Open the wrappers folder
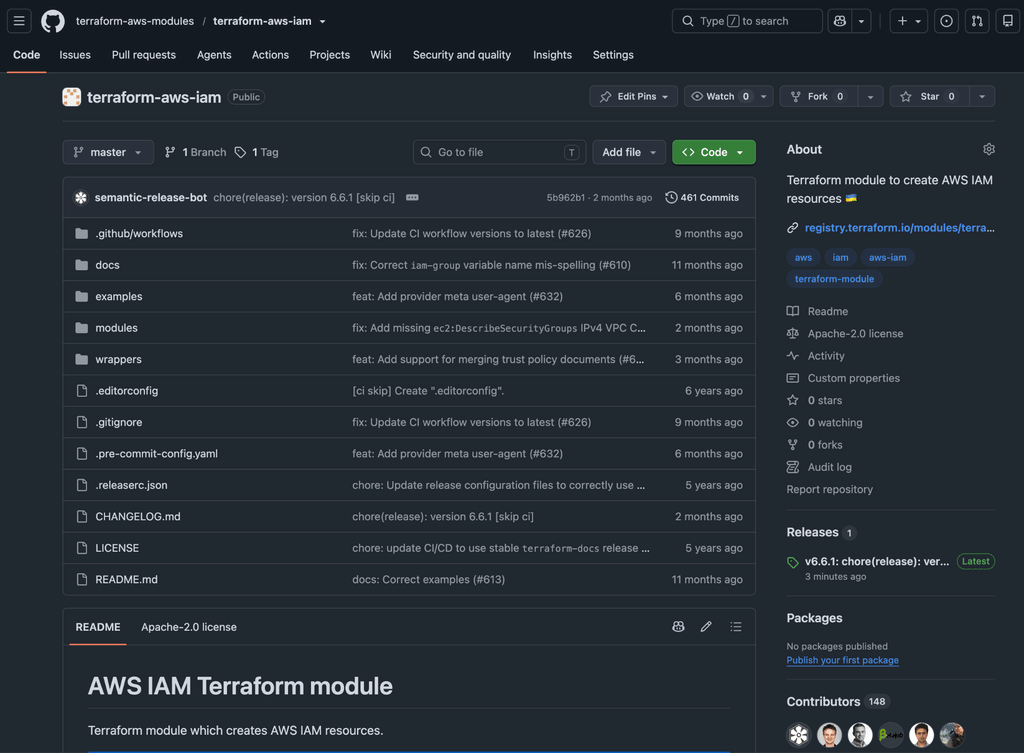Image resolution: width=1024 pixels, height=753 pixels. pos(118,359)
